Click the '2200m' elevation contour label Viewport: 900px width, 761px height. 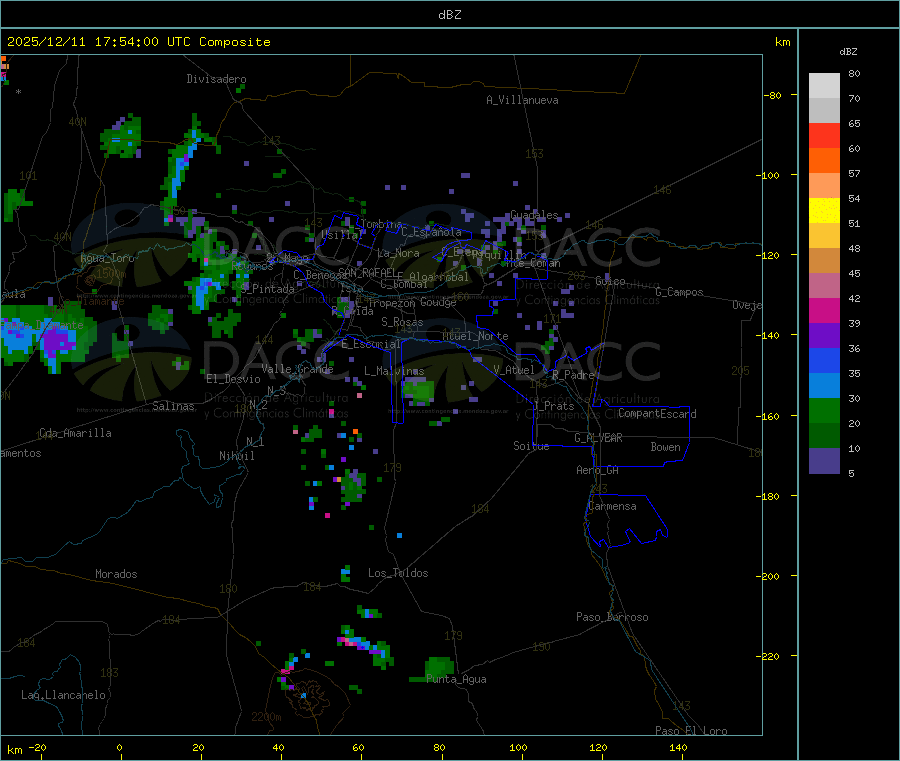tap(266, 717)
